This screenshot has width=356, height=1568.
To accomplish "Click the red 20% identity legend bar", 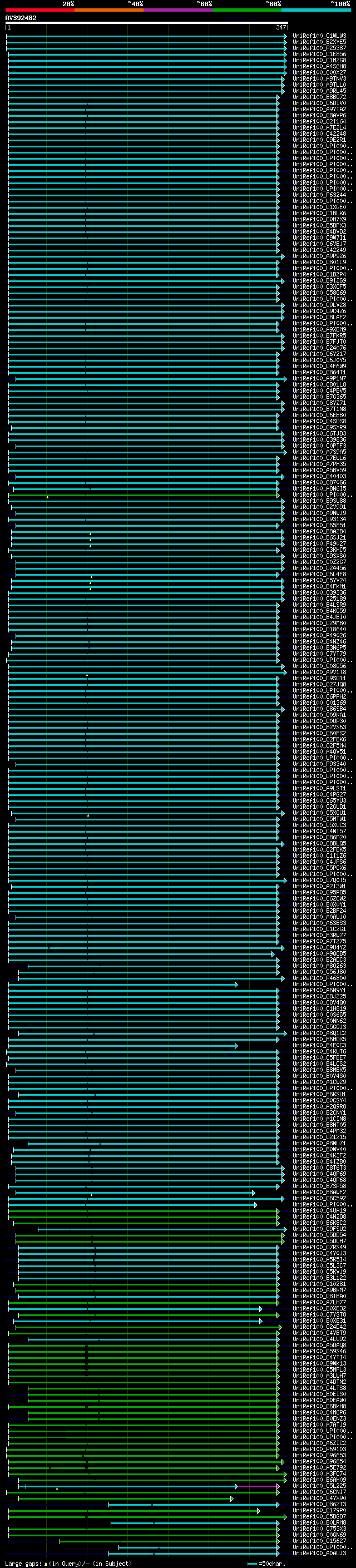I will (40, 10).
